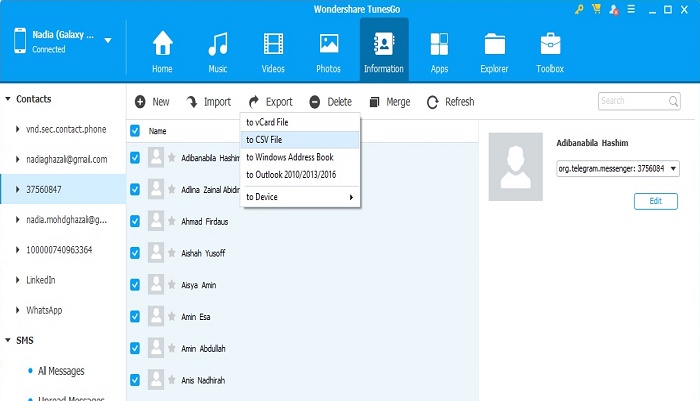The image size is (700, 401).
Task: Expand the LinkedIn contacts group
Action: (x=18, y=280)
